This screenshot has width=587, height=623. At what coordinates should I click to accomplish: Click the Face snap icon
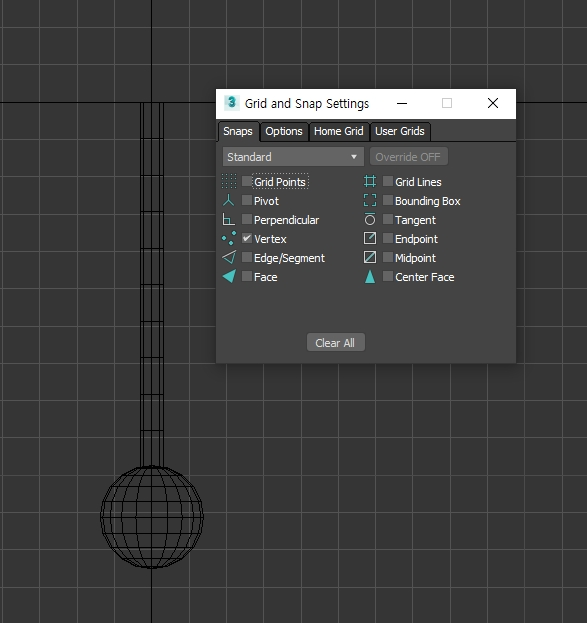[229, 277]
